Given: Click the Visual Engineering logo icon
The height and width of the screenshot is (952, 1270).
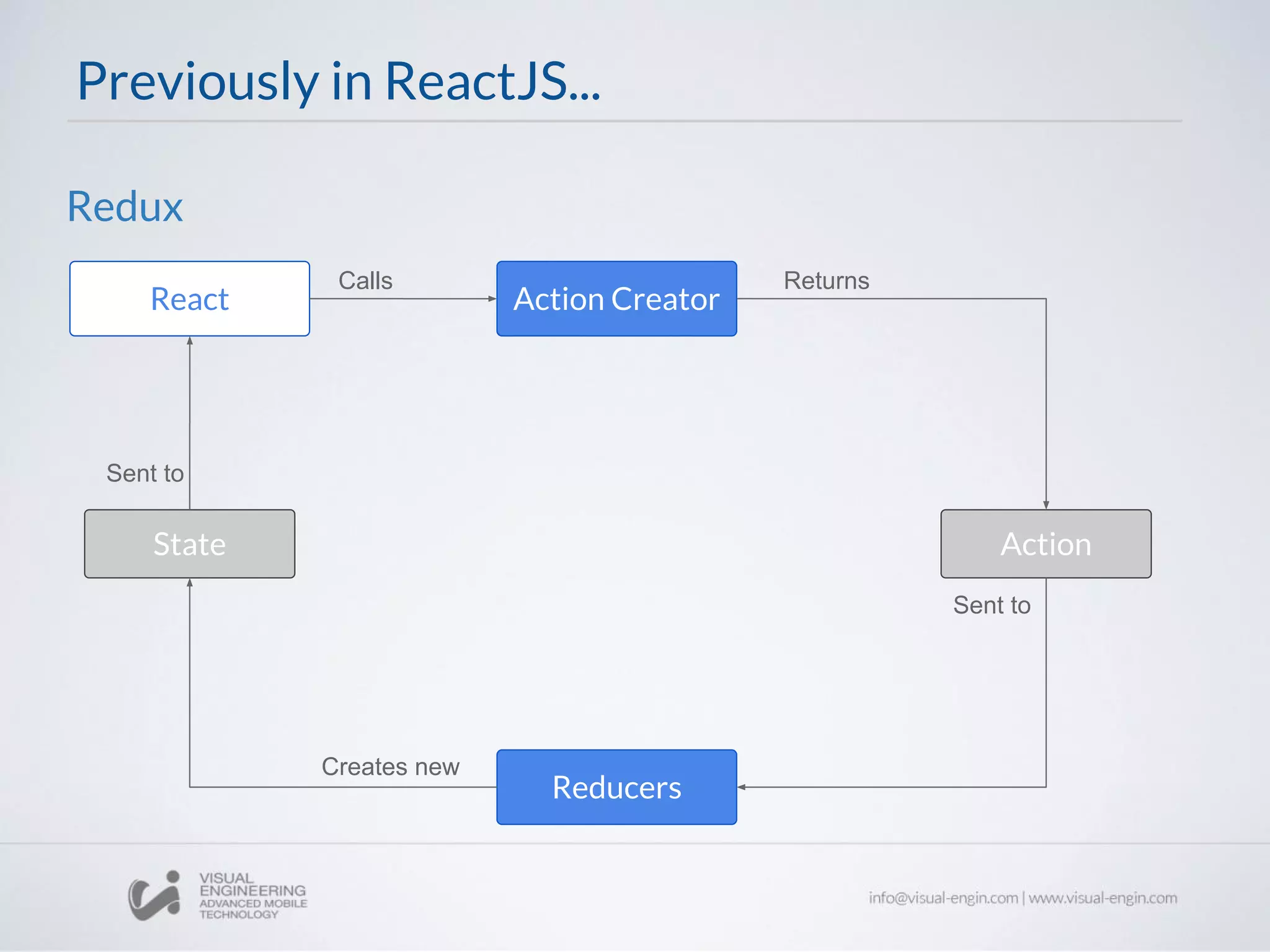Looking at the screenshot, I should (x=154, y=896).
